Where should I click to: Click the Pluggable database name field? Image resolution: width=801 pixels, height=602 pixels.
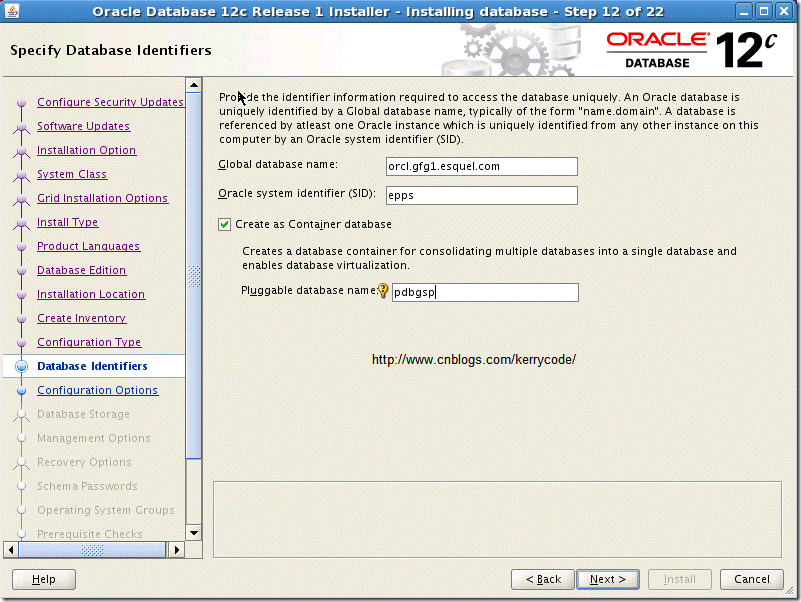485,292
